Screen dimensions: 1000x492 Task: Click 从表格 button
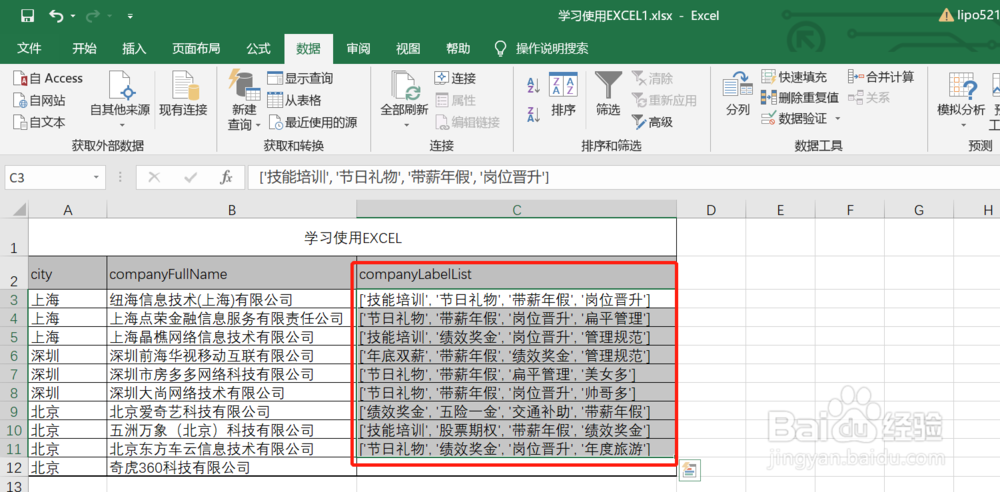(x=294, y=100)
